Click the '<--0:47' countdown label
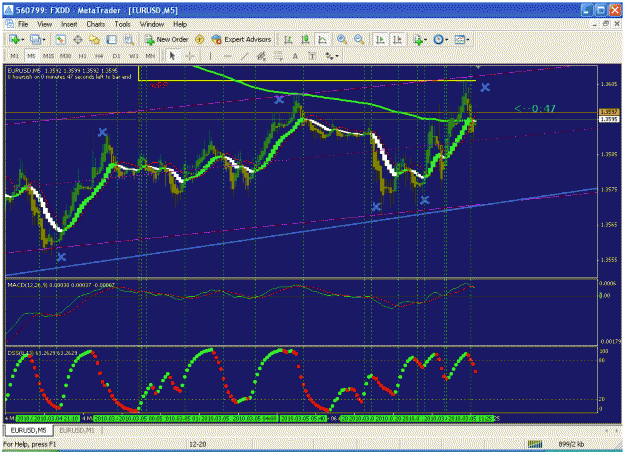Image resolution: width=625 pixels, height=452 pixels. pyautogui.click(x=535, y=108)
